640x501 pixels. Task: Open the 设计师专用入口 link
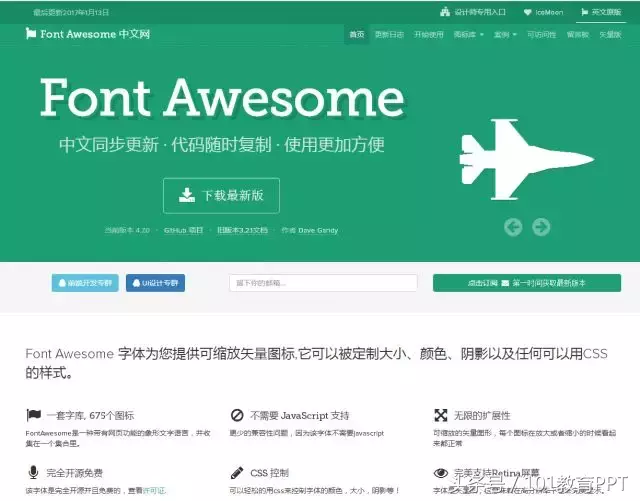pos(473,12)
